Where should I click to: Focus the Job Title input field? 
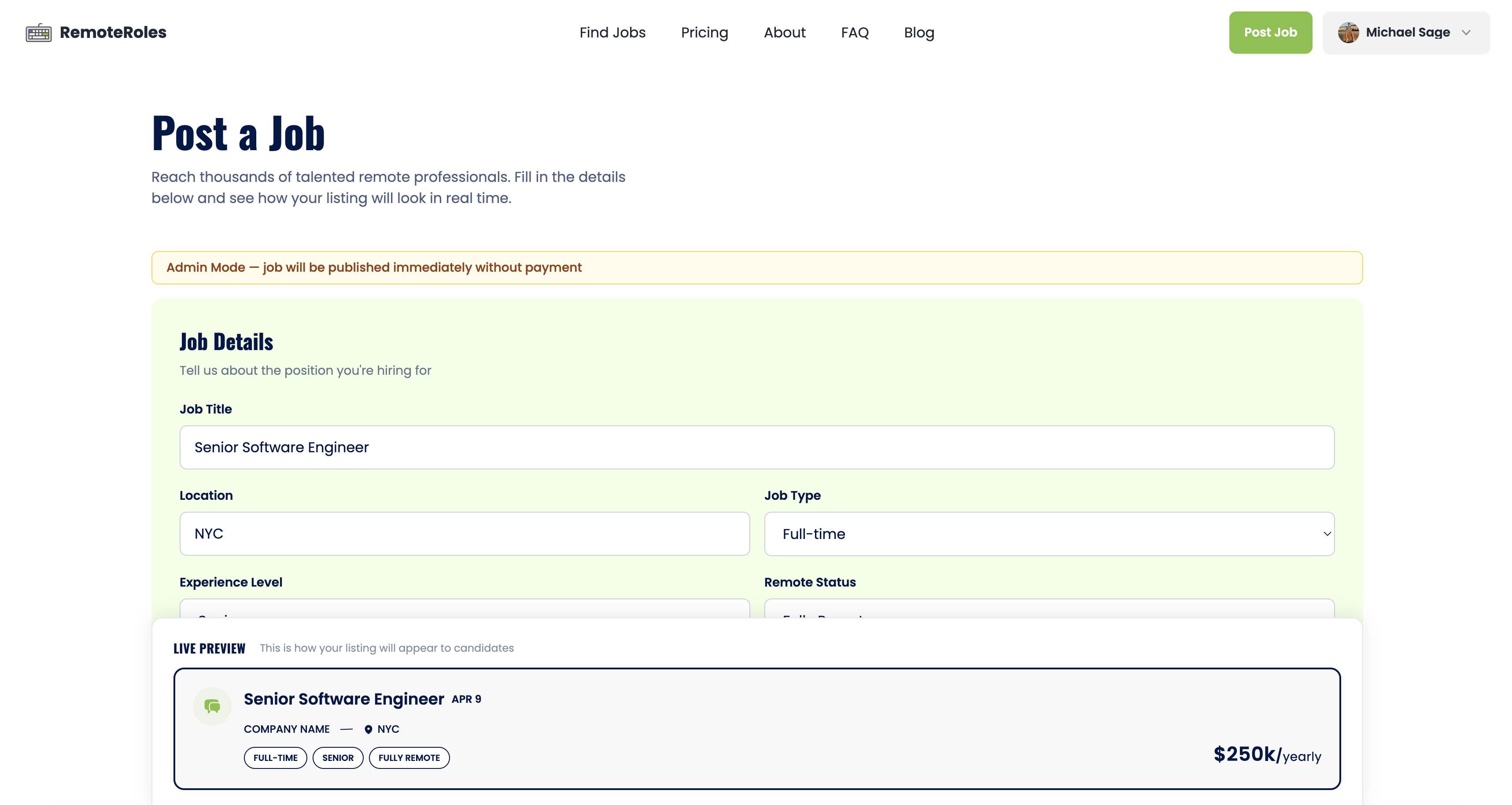click(x=756, y=447)
